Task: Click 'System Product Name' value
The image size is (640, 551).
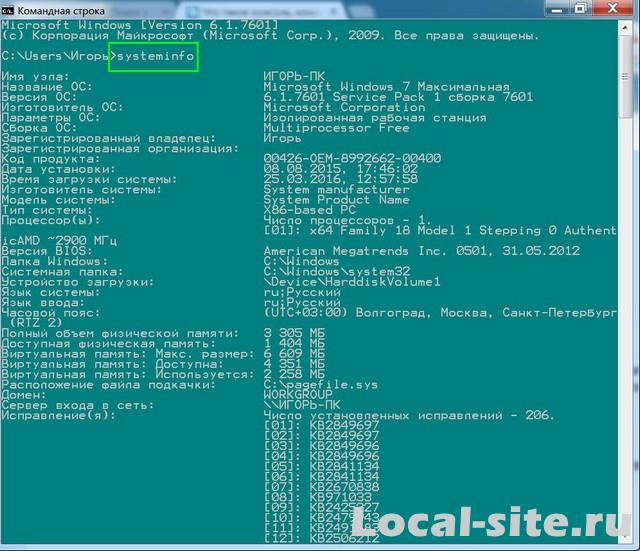Action: point(336,200)
